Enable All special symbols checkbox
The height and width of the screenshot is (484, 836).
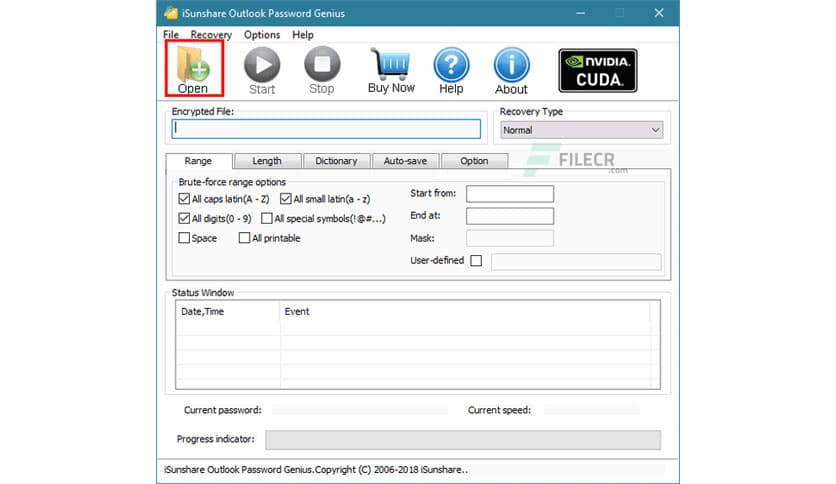coord(267,219)
